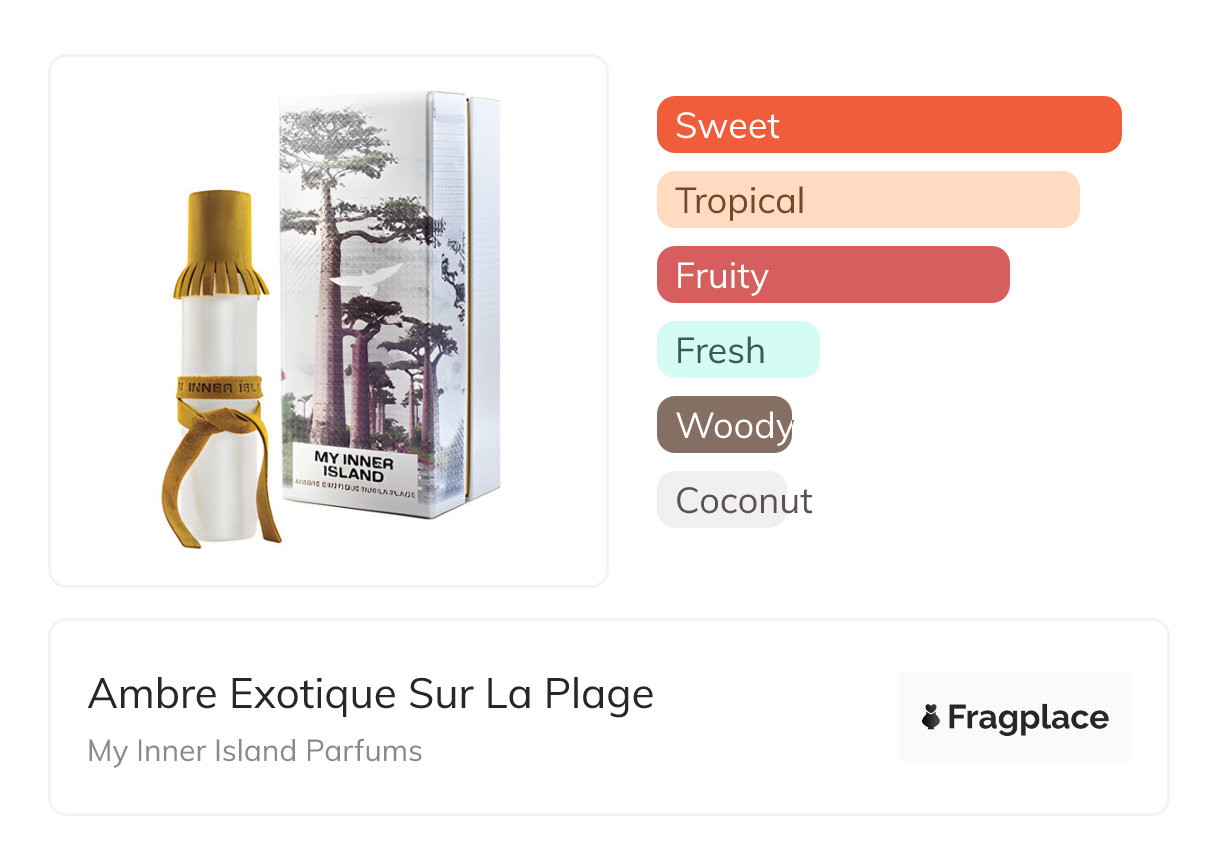The height and width of the screenshot is (864, 1218).
Task: Choose the Fruity accord bar
Action: [833, 275]
